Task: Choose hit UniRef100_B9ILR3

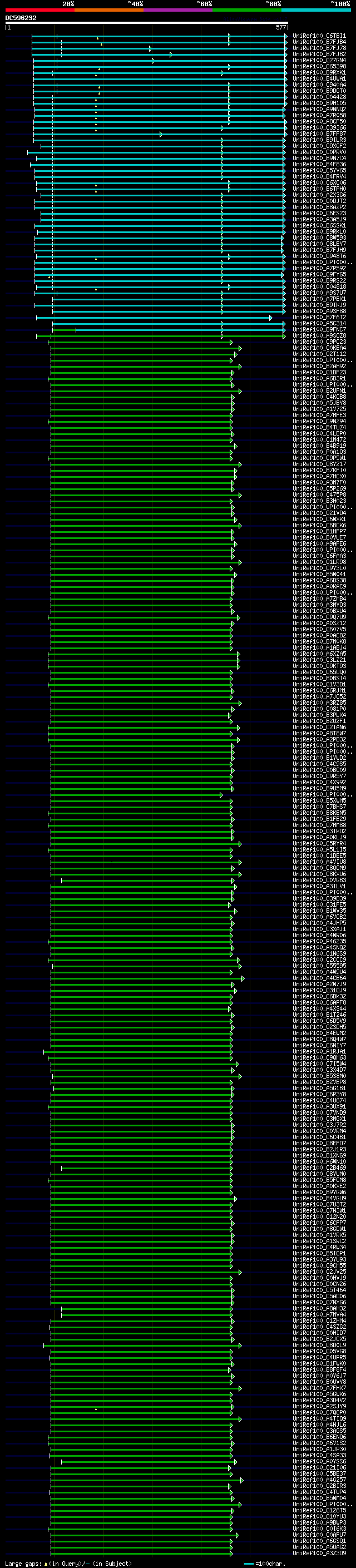Action: (319, 140)
